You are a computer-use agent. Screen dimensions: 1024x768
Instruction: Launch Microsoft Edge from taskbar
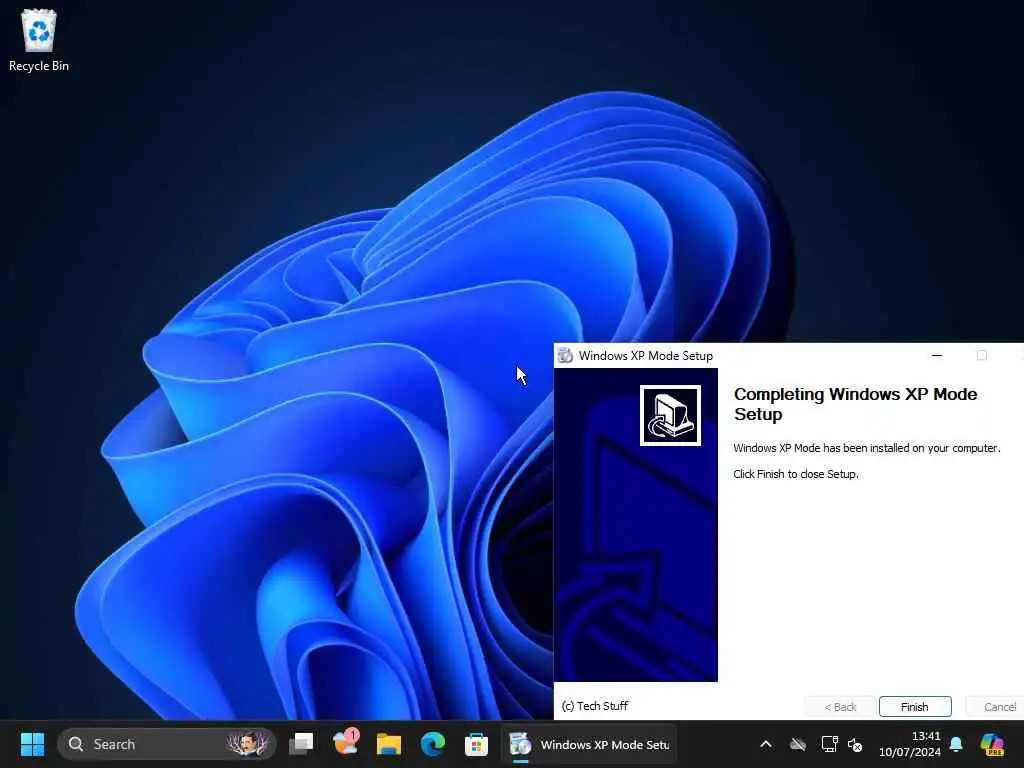432,744
